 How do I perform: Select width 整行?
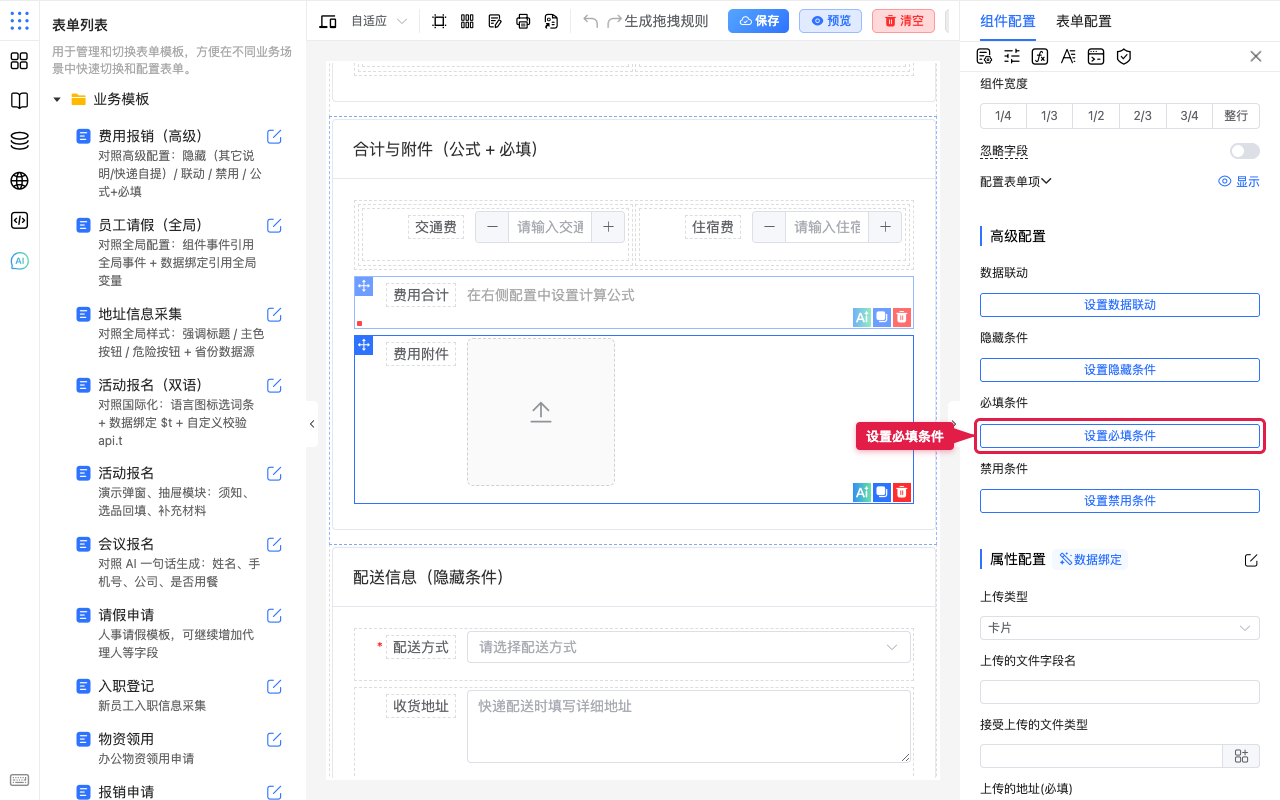[1236, 116]
